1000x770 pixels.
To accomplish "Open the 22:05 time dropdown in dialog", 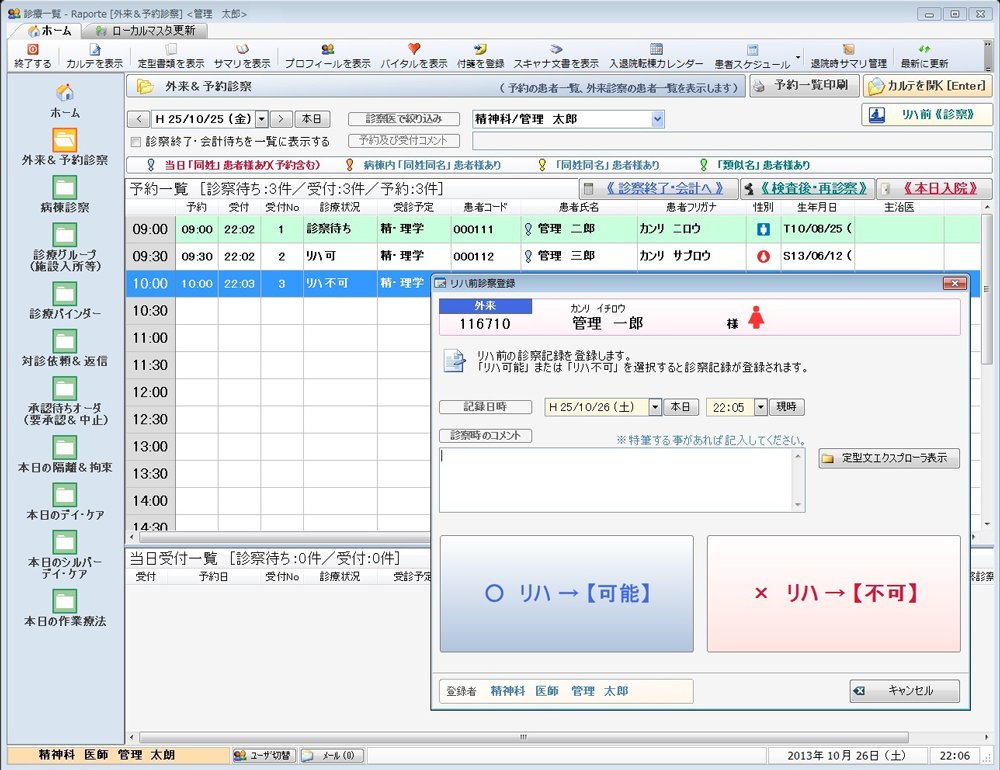I will point(760,407).
